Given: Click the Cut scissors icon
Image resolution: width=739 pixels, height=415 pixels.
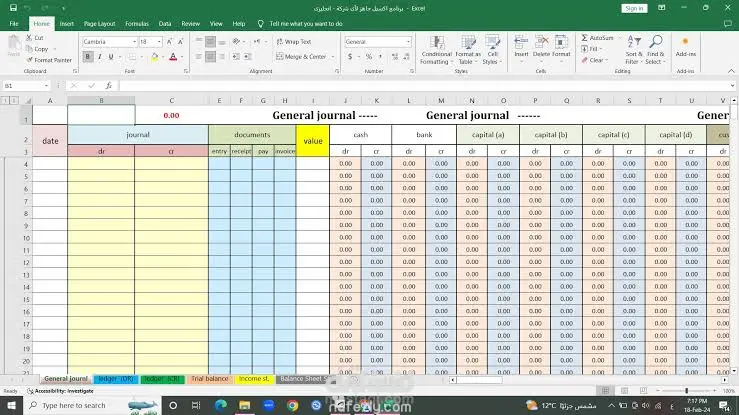Looking at the screenshot, I should (29, 38).
